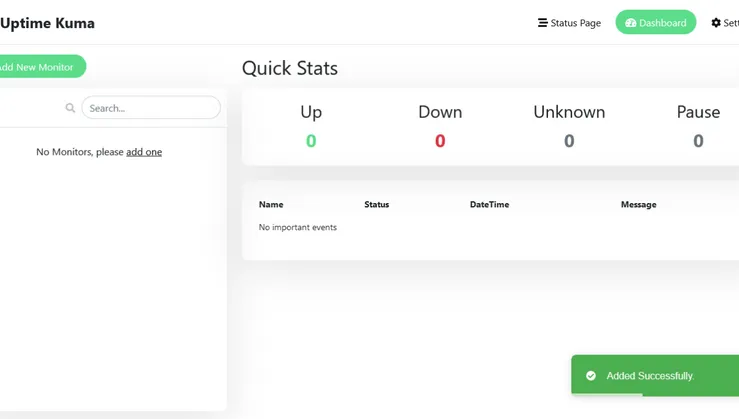
Task: Click the Dashboard gauge icon
Action: tap(631, 23)
